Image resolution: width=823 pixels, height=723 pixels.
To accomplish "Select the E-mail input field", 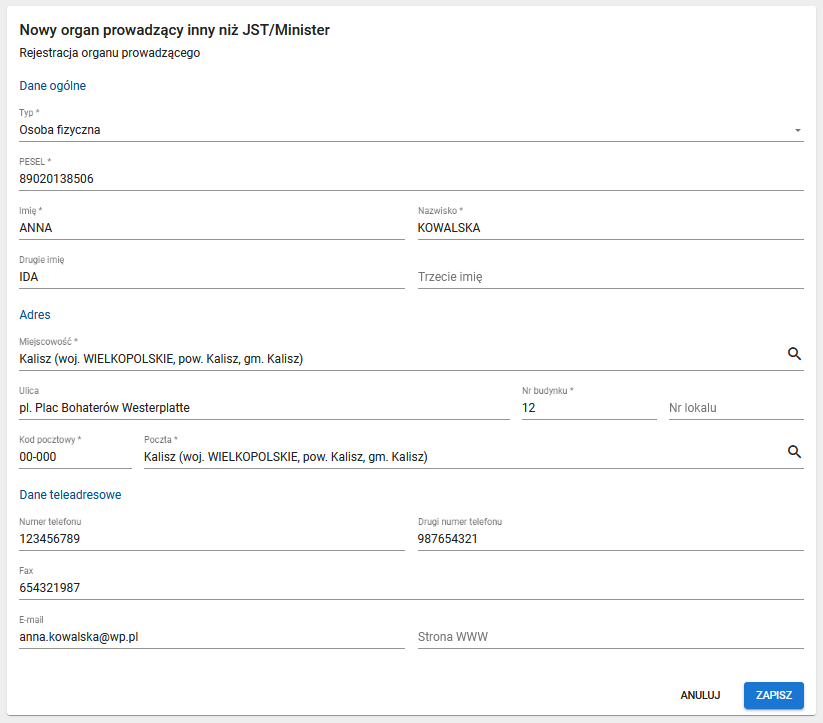I will (x=211, y=637).
